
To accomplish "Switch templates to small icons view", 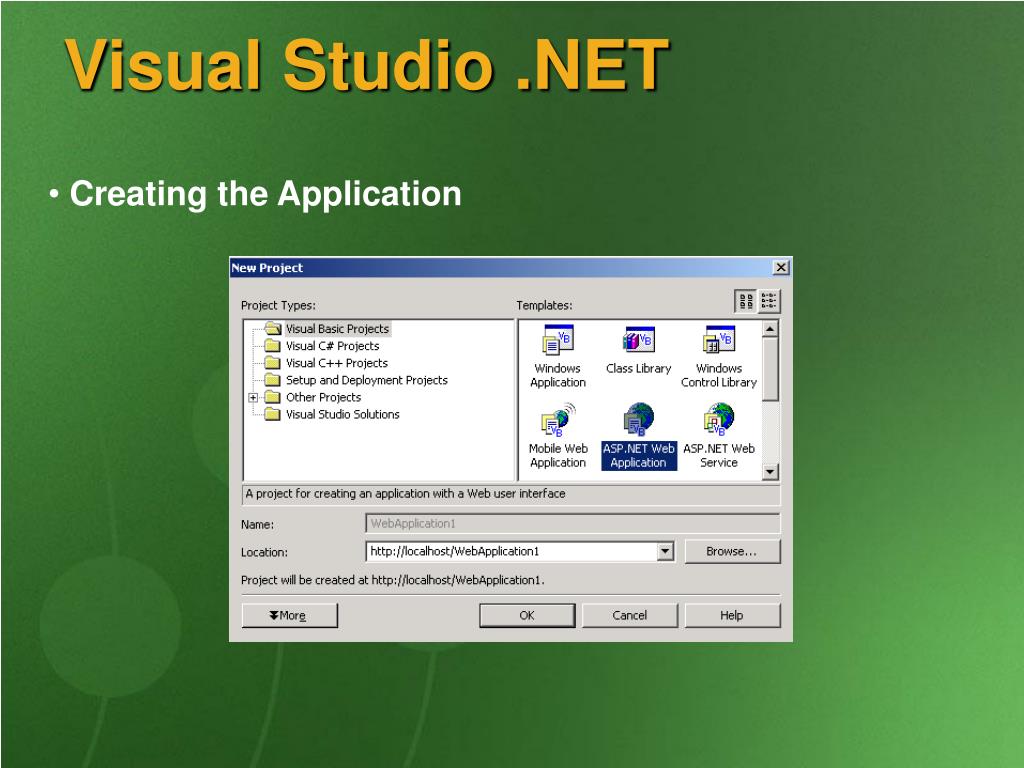I will (x=769, y=301).
